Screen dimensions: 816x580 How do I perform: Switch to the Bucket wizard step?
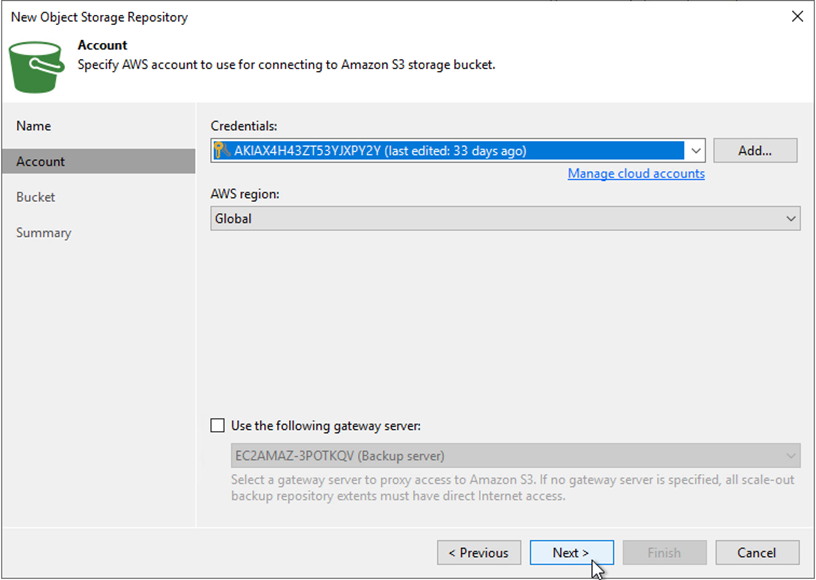(x=36, y=197)
